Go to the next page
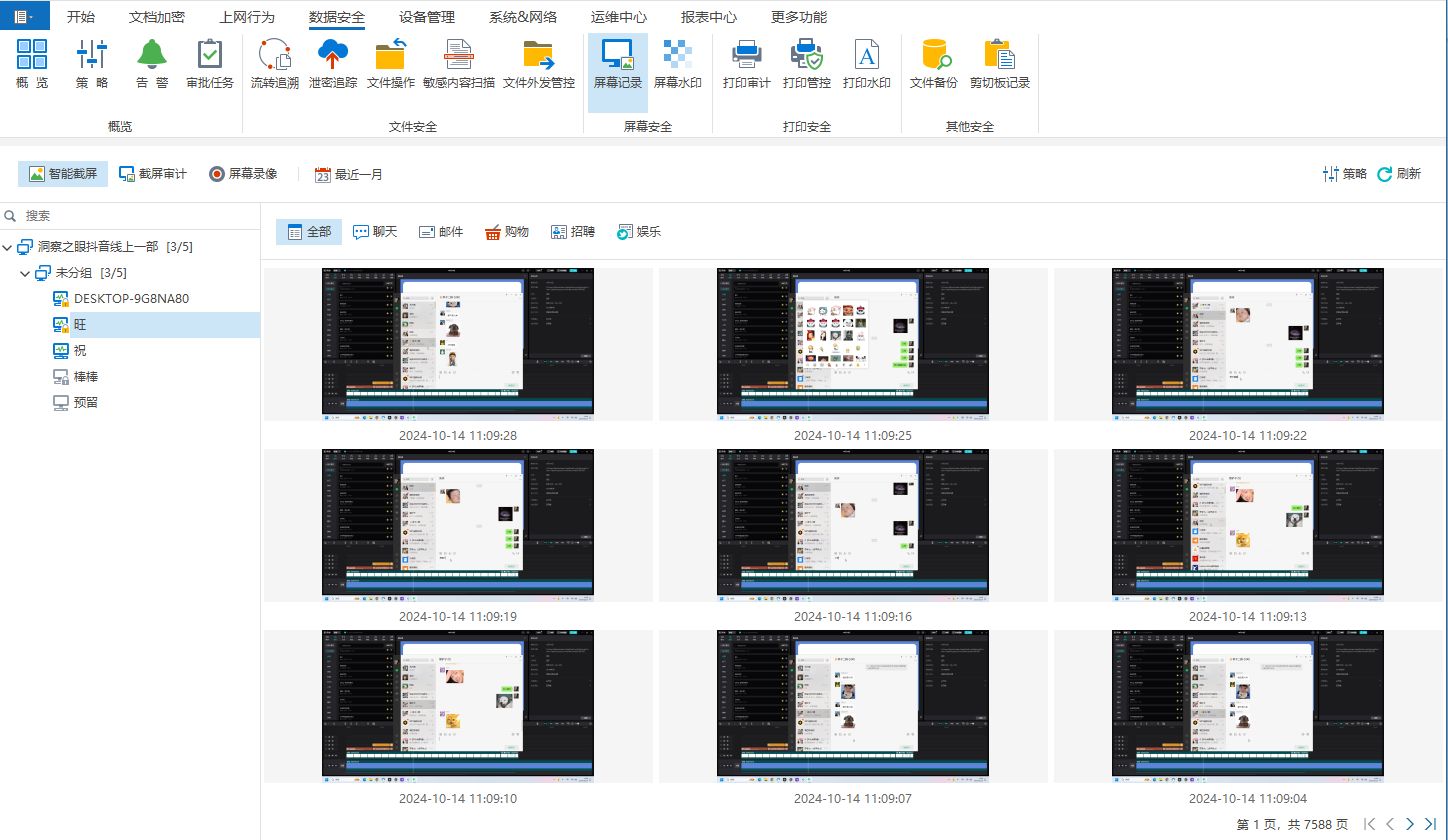 (1410, 824)
